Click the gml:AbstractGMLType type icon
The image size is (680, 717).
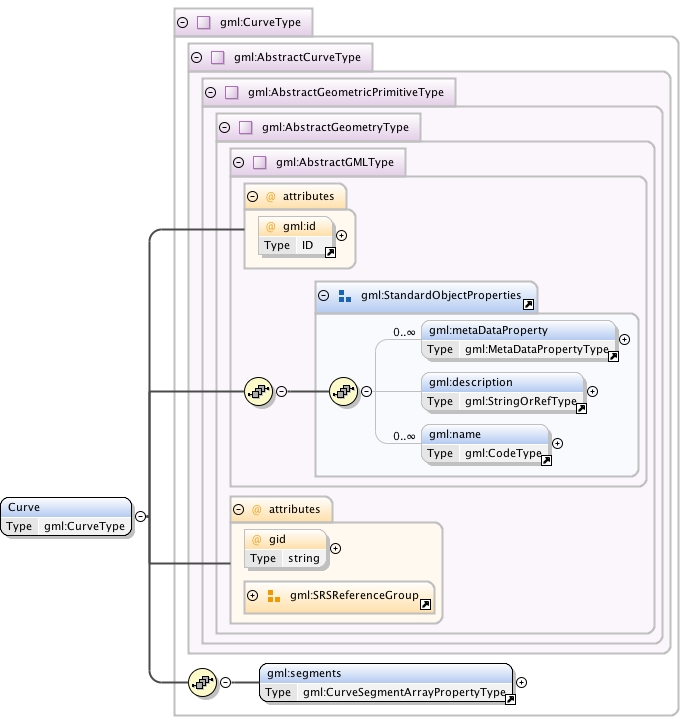[260, 162]
